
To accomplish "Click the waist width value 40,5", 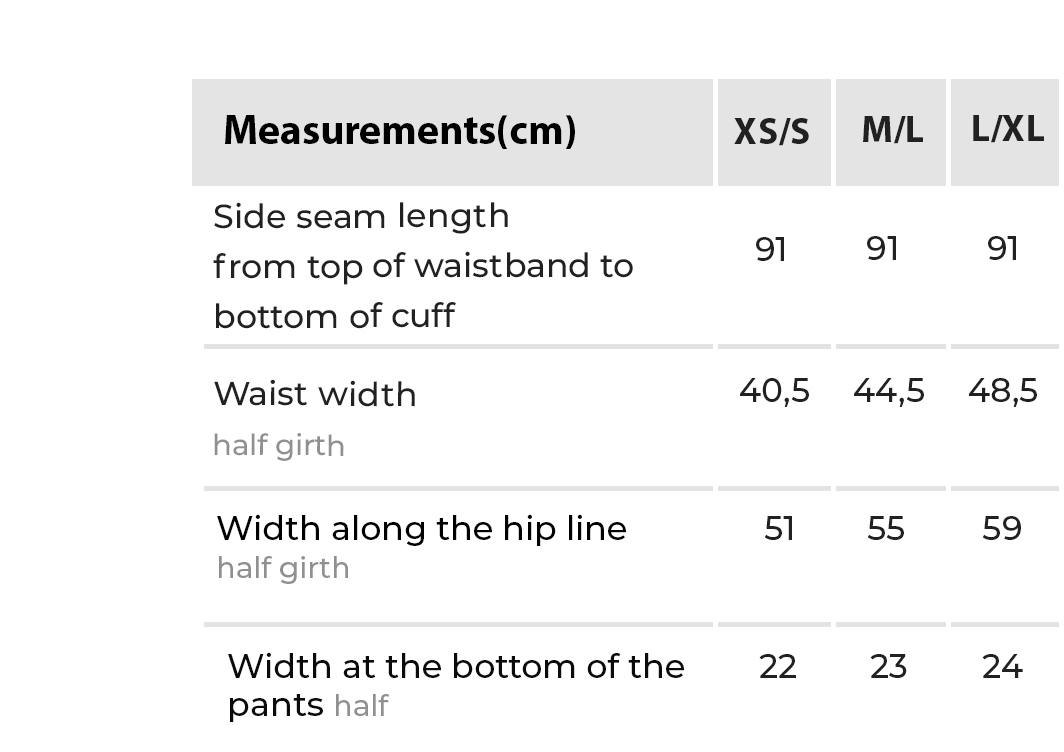I will tap(774, 390).
